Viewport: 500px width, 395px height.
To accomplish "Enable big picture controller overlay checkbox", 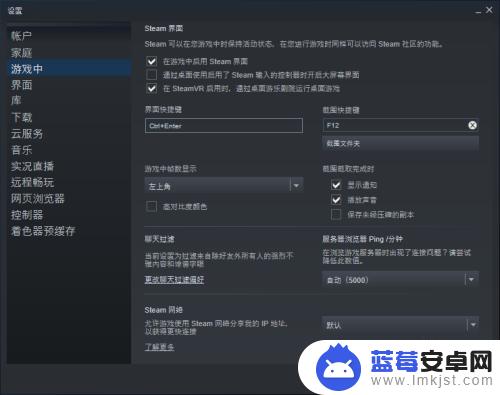I will (152, 75).
